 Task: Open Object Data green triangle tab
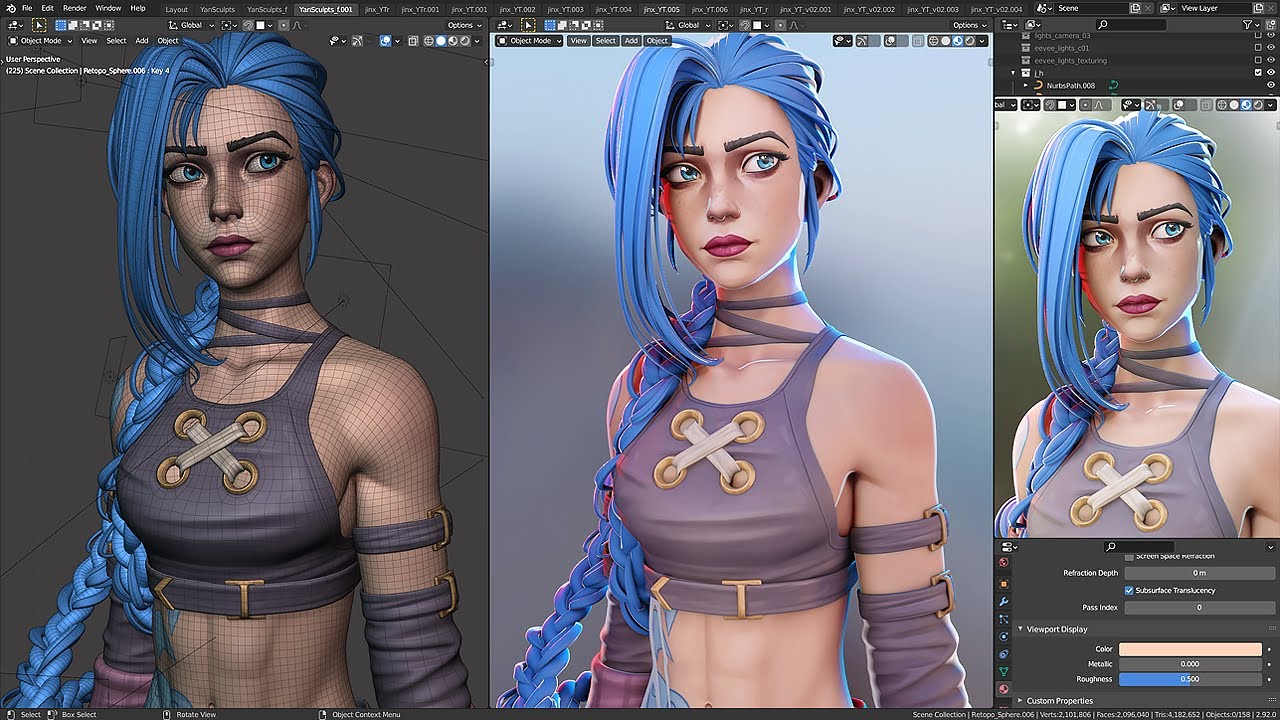1003,671
